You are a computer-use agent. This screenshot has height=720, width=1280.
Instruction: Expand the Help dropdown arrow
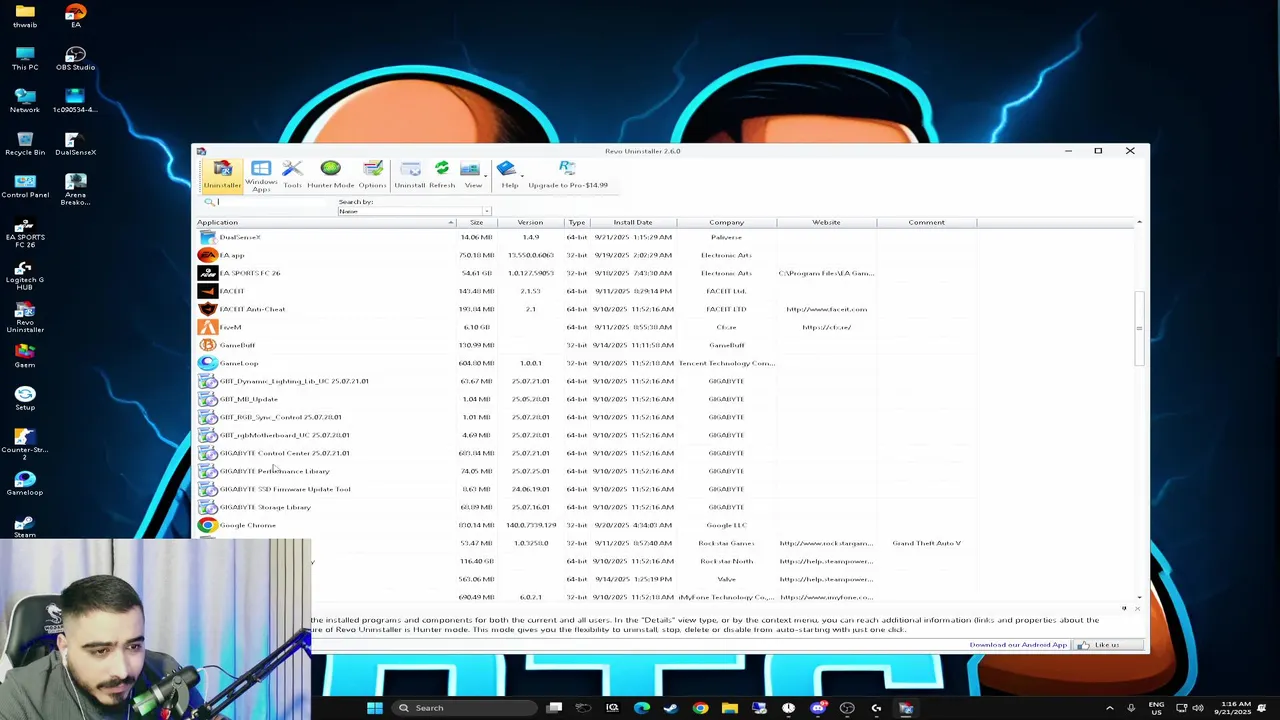click(522, 178)
